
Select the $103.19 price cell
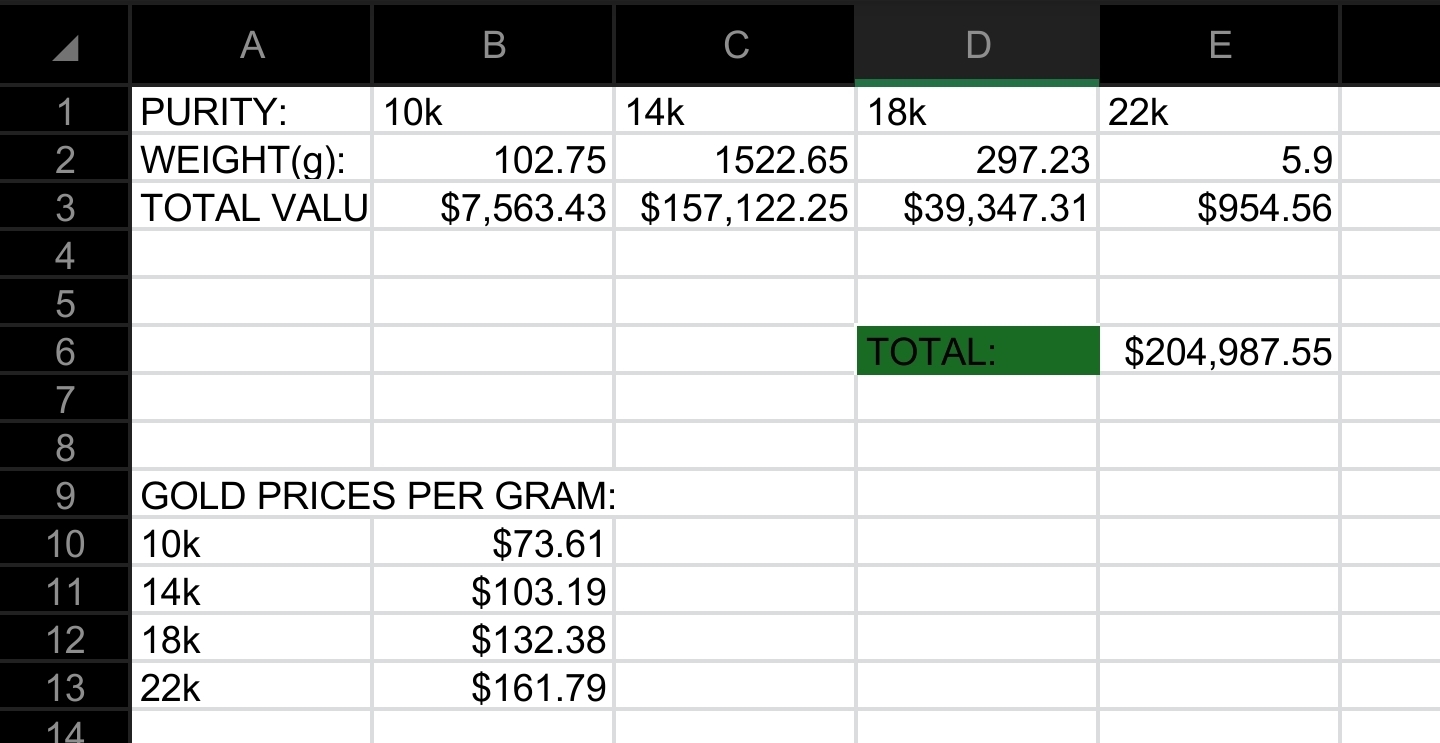click(493, 591)
